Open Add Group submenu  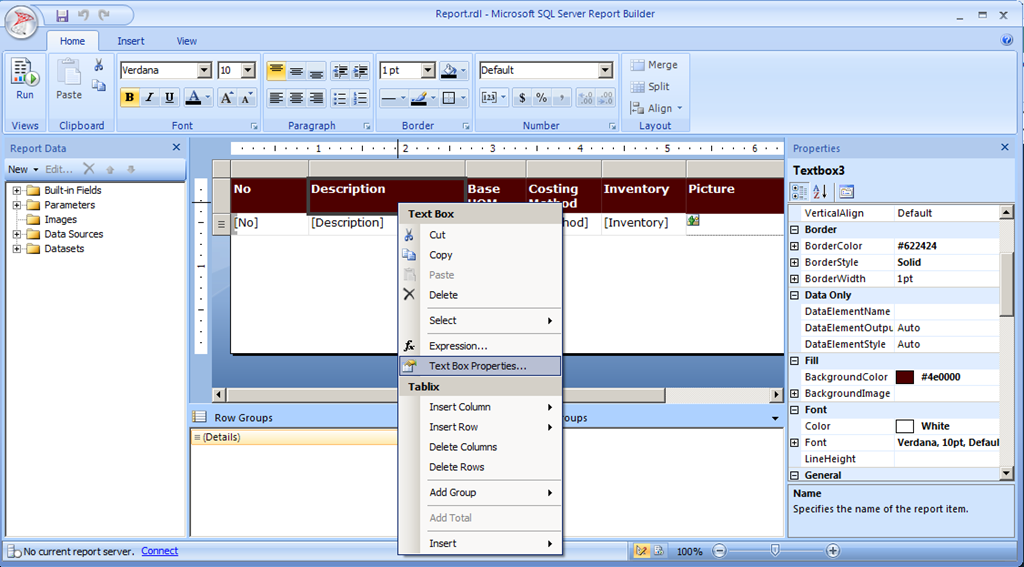(479, 493)
